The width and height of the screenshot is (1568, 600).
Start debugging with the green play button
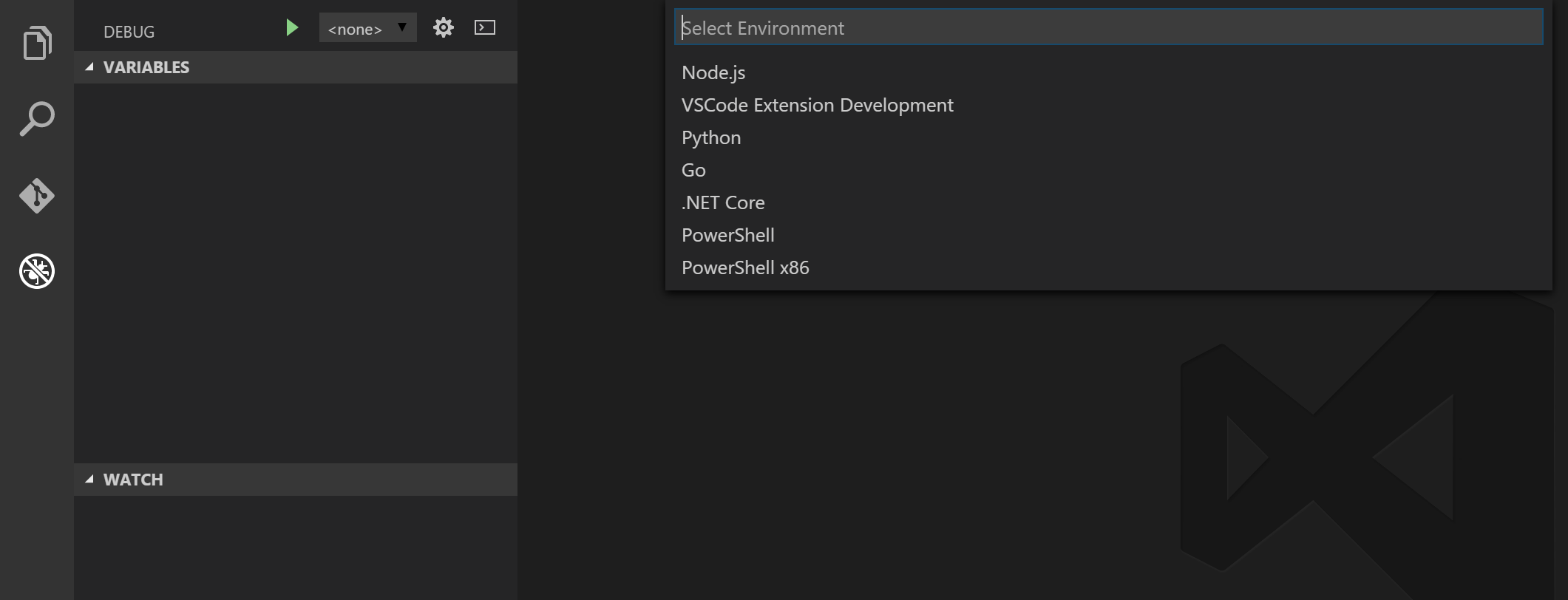click(292, 28)
